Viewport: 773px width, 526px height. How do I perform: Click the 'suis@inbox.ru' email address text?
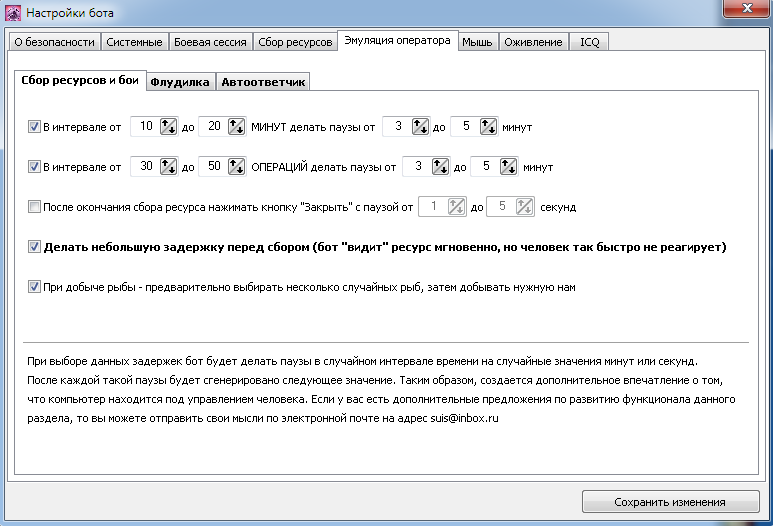pos(464,419)
